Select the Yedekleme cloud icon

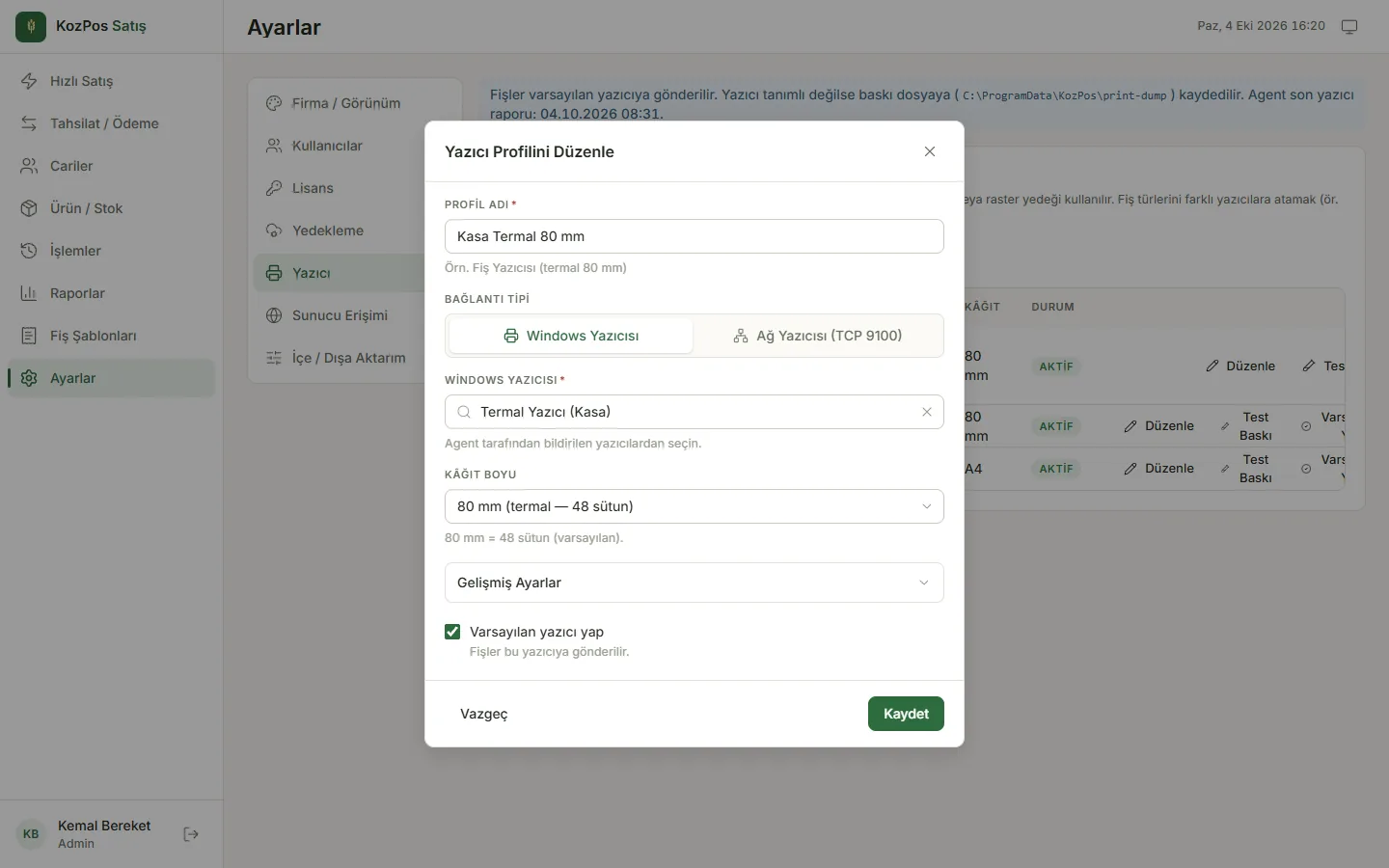pyautogui.click(x=274, y=231)
